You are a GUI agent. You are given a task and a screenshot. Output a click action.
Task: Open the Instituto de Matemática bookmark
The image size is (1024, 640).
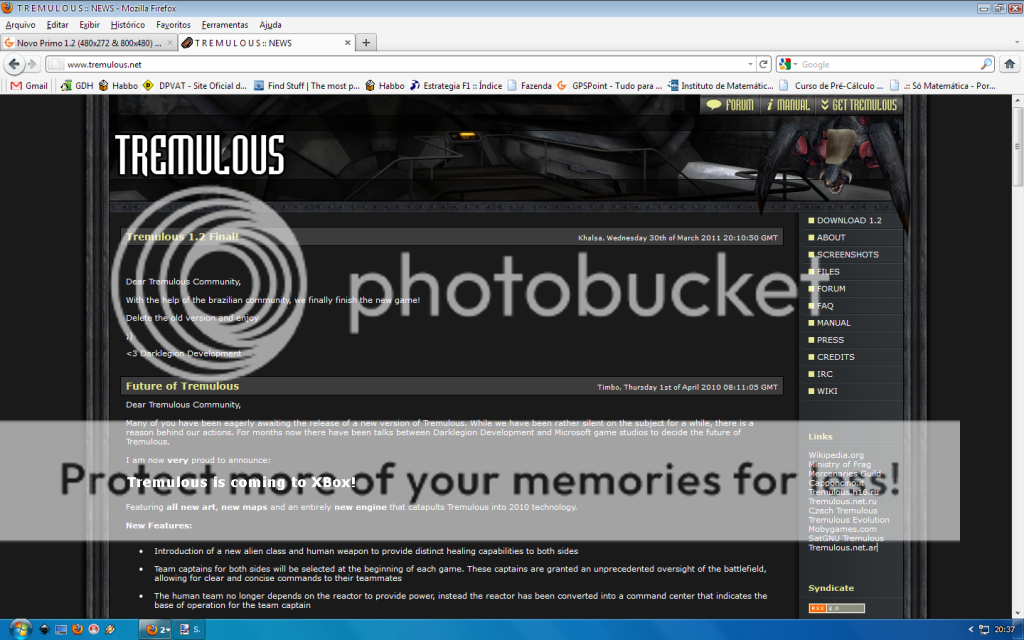coord(720,86)
